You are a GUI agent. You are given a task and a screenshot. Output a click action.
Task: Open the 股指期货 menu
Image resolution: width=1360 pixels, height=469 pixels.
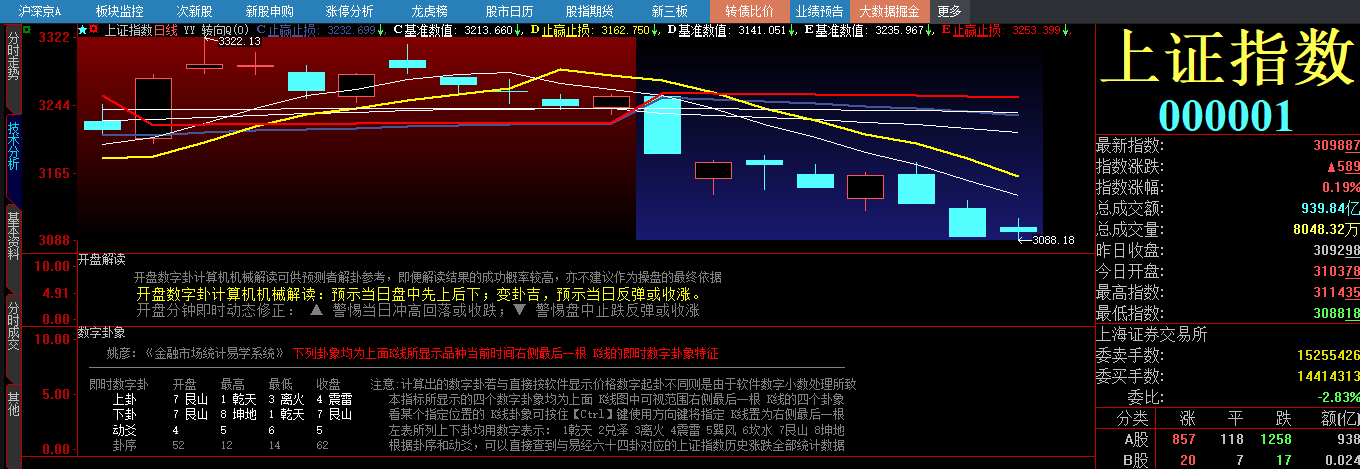(589, 11)
